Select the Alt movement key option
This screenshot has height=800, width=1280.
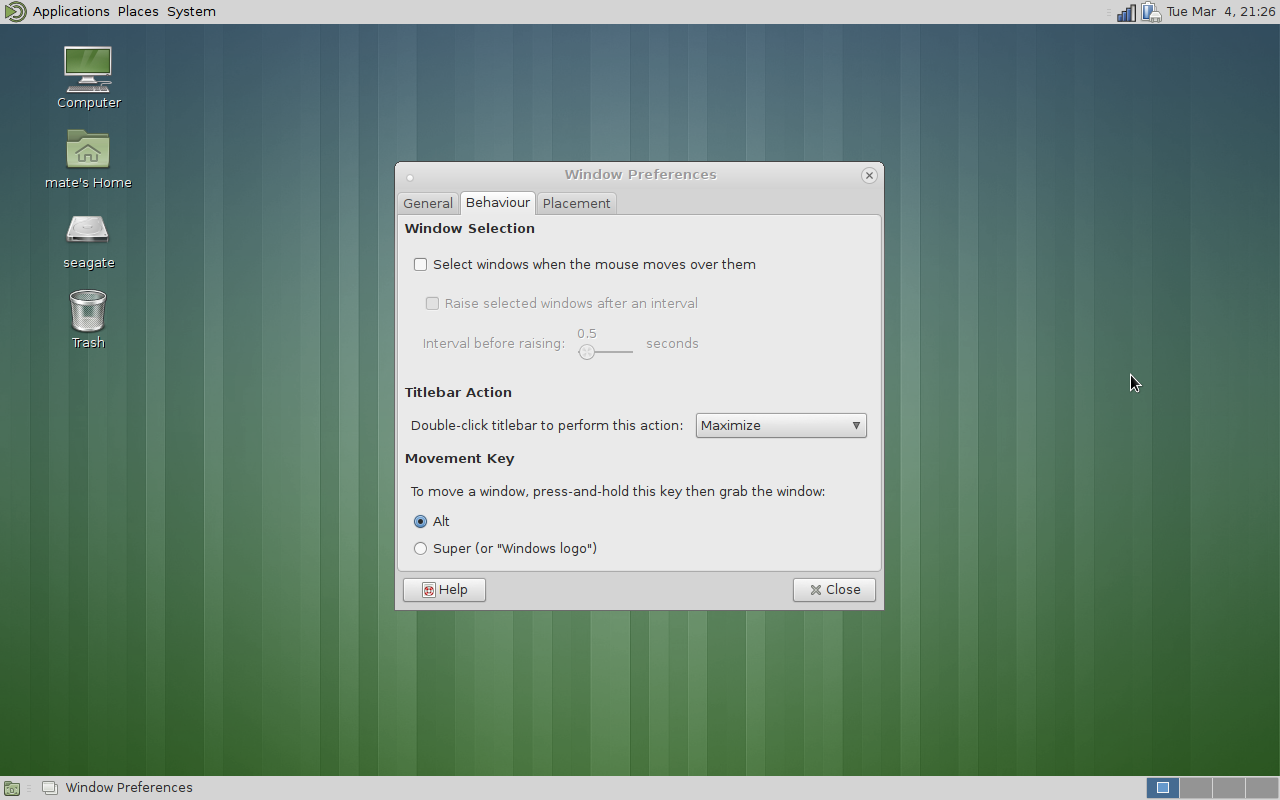pyautogui.click(x=421, y=522)
